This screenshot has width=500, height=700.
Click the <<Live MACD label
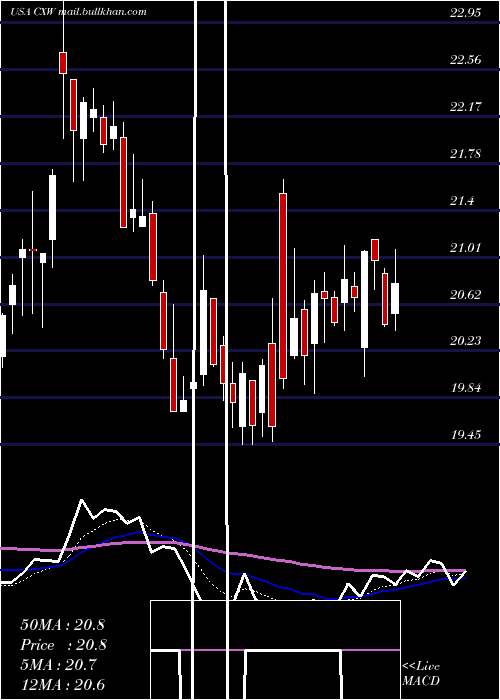tap(421, 673)
